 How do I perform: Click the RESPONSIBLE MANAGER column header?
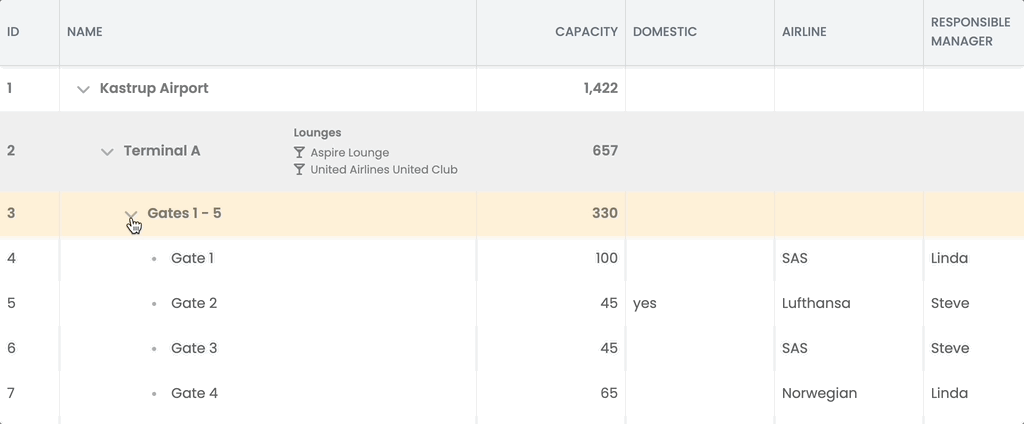pyautogui.click(x=974, y=32)
